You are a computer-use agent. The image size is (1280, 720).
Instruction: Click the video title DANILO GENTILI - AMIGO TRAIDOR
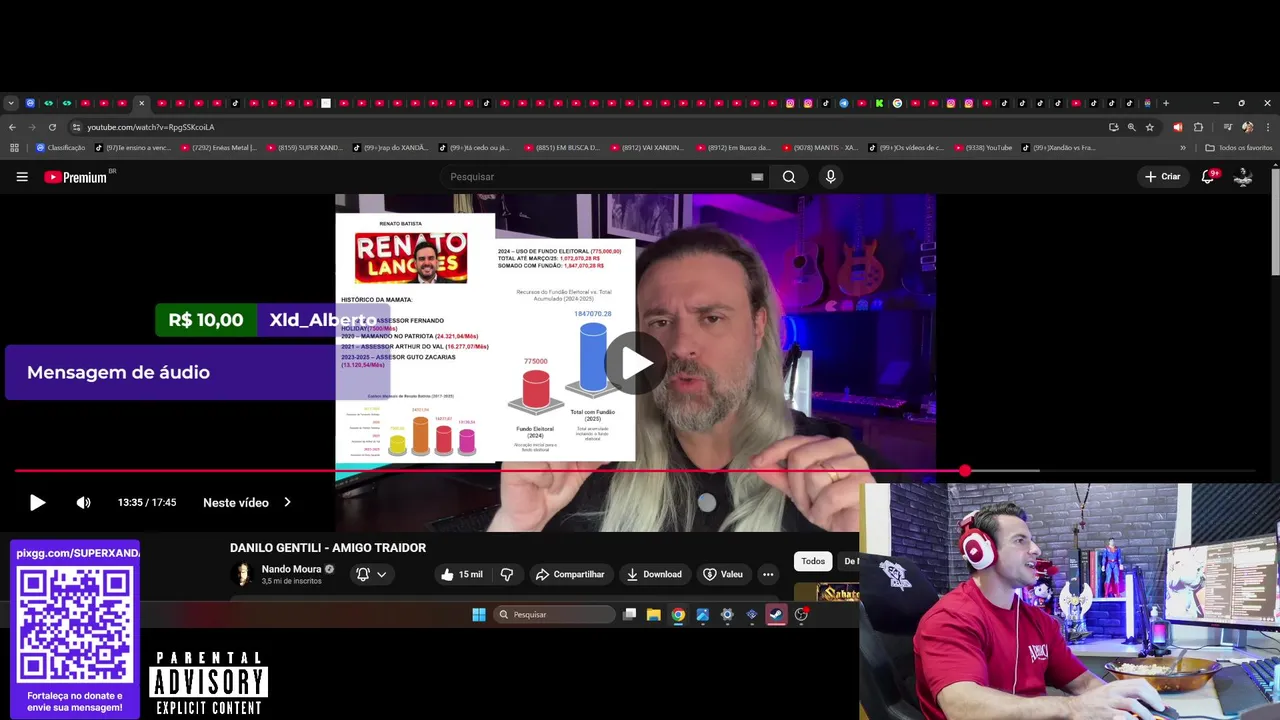point(328,548)
